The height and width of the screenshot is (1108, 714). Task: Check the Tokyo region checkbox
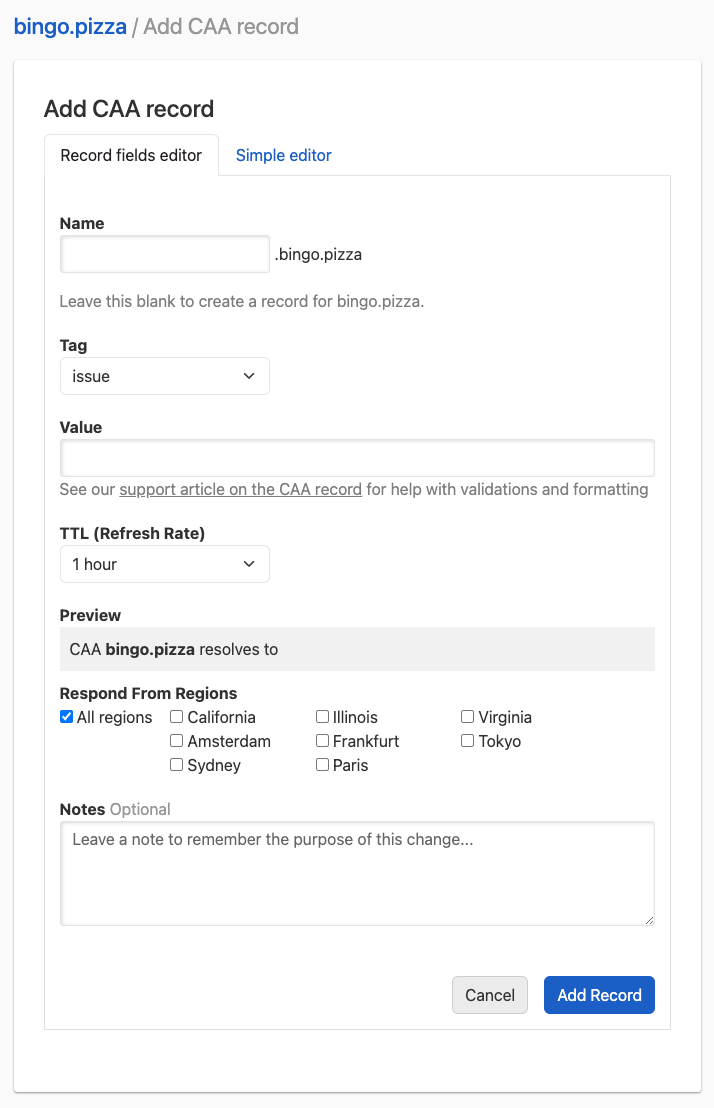click(x=467, y=741)
